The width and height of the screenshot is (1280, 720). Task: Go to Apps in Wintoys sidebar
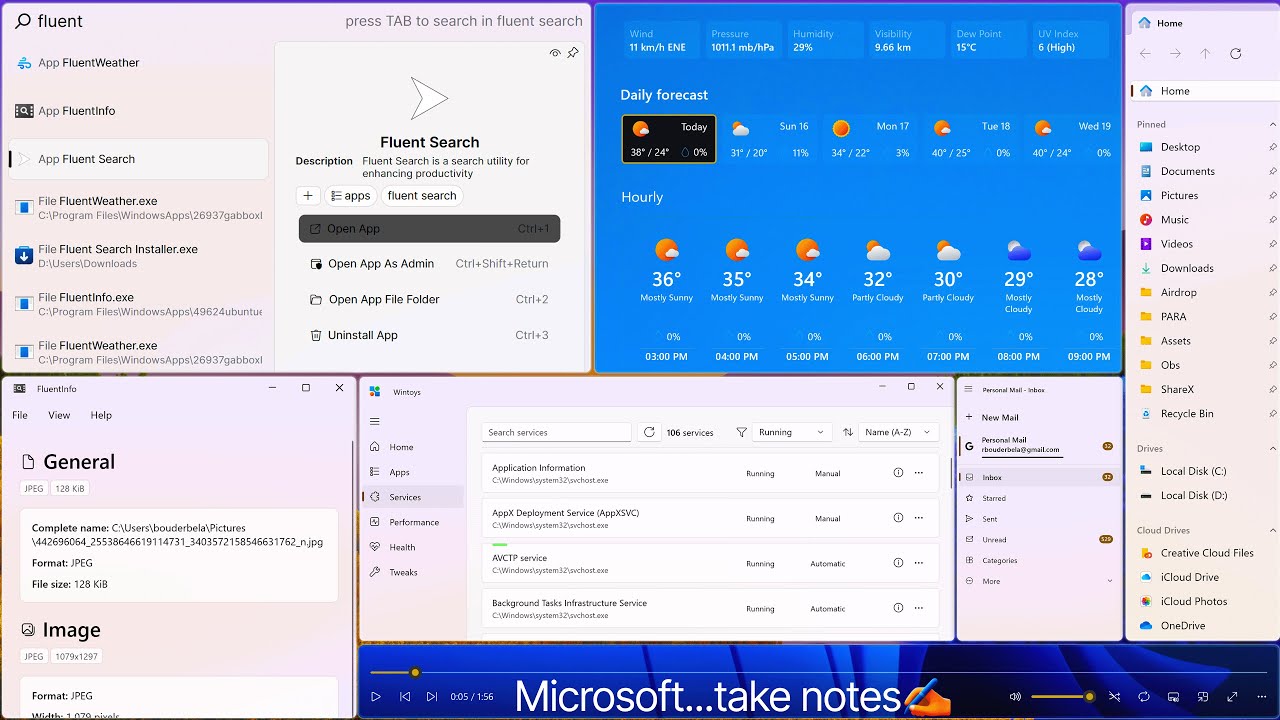412,472
